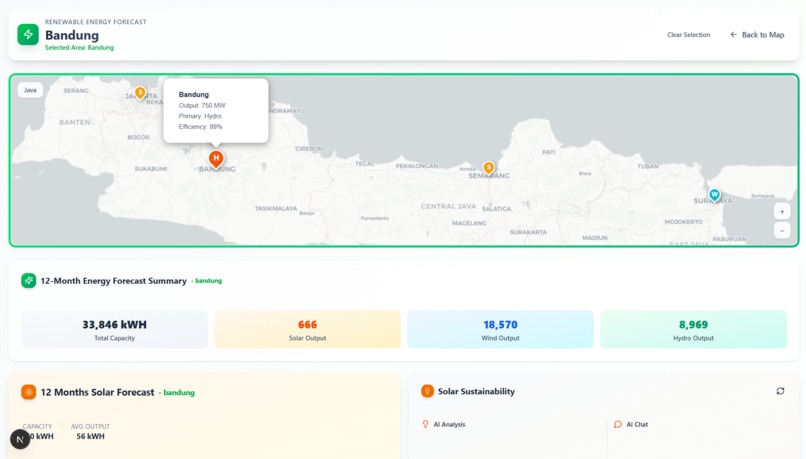This screenshot has height=459, width=806.
Task: Click the TASIKMALAYA map label
Action: (276, 208)
